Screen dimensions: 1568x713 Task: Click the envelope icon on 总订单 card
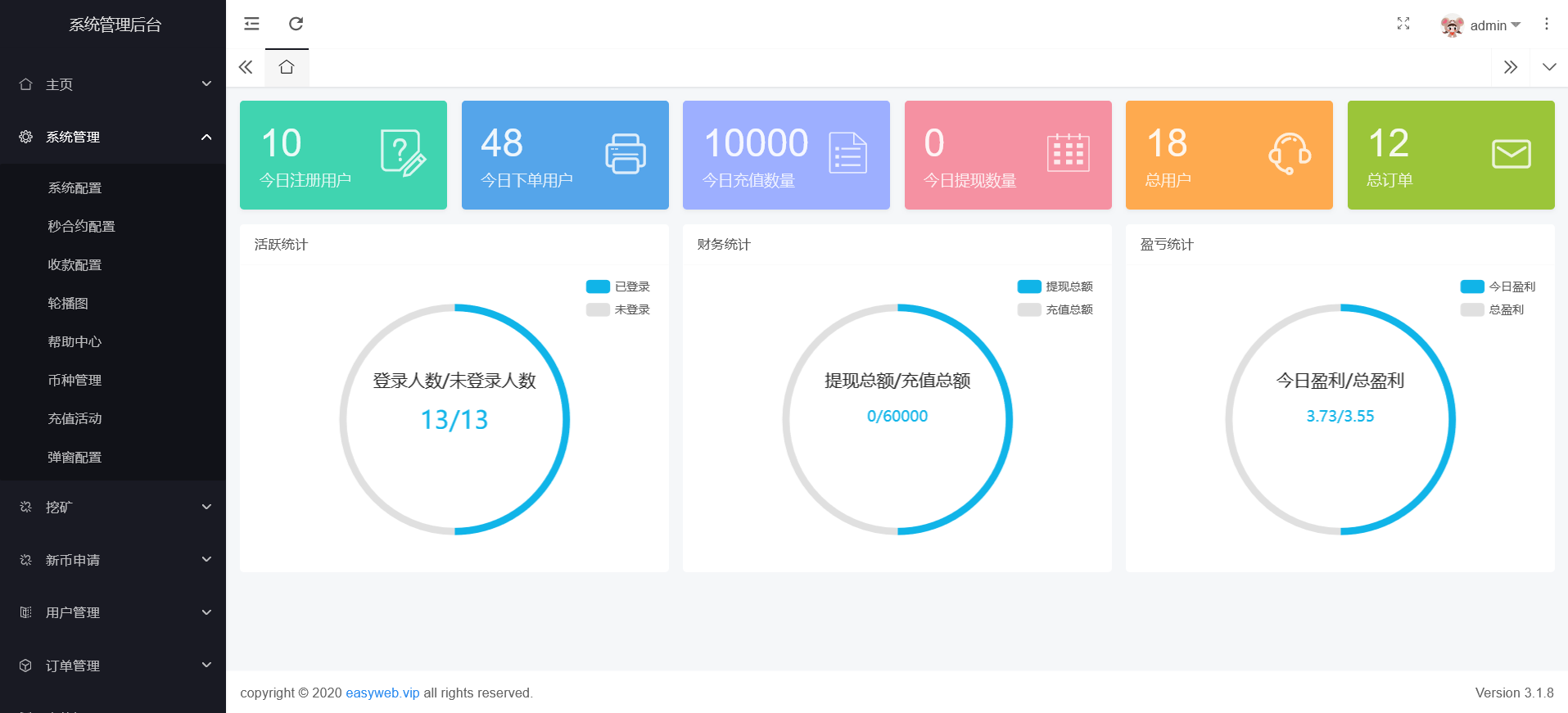click(x=1511, y=154)
